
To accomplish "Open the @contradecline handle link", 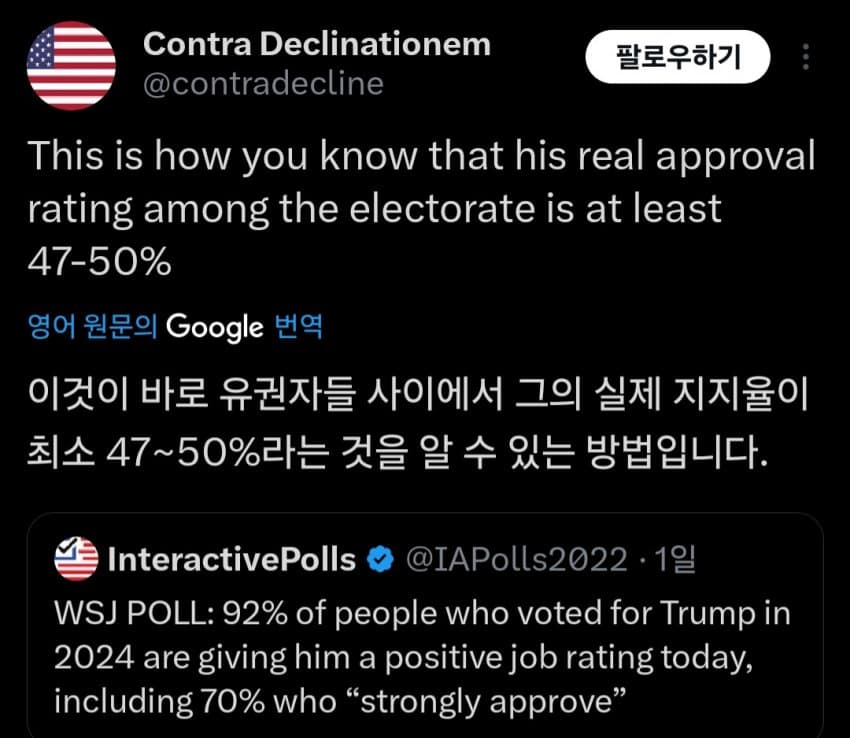I will [x=263, y=84].
